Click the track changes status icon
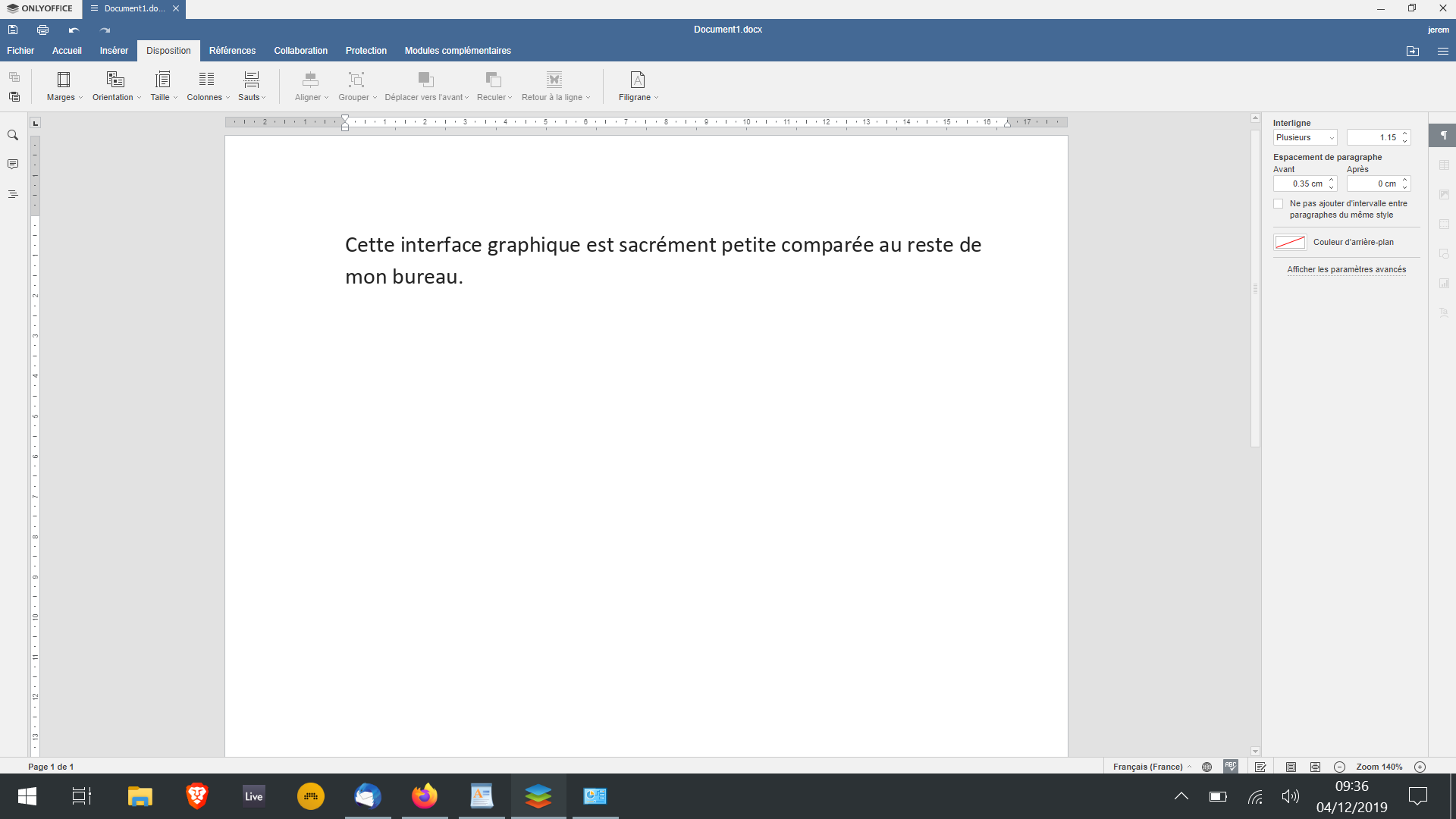The width and height of the screenshot is (1456, 819). coord(1260,767)
